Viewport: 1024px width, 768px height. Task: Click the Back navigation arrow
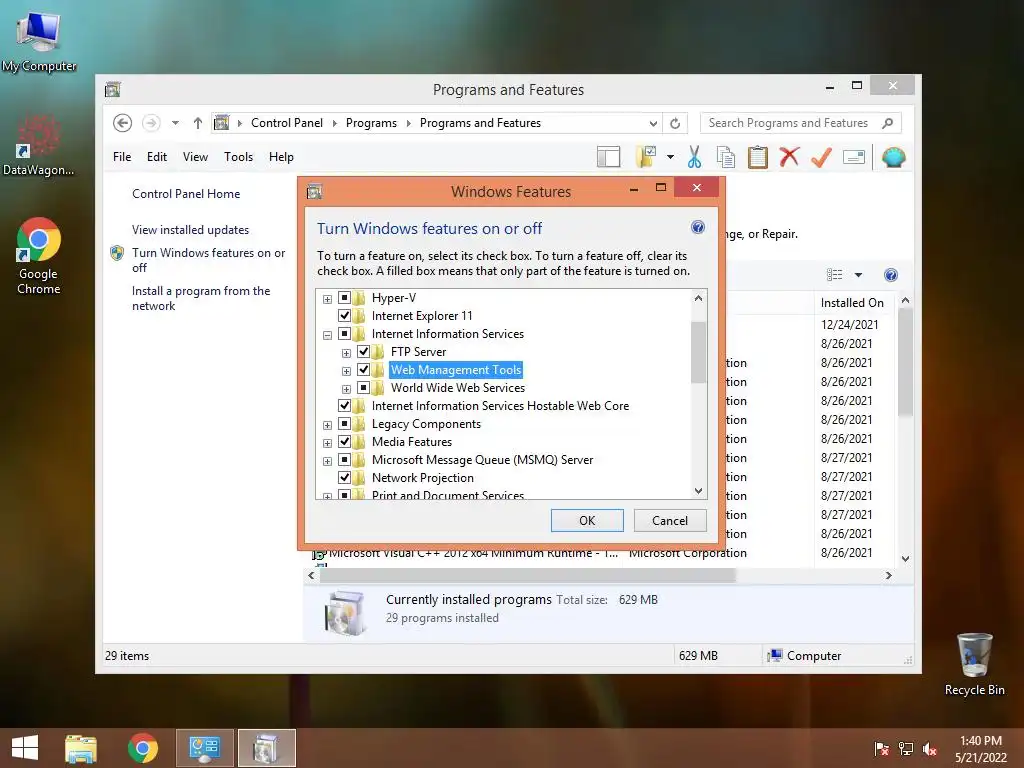122,123
